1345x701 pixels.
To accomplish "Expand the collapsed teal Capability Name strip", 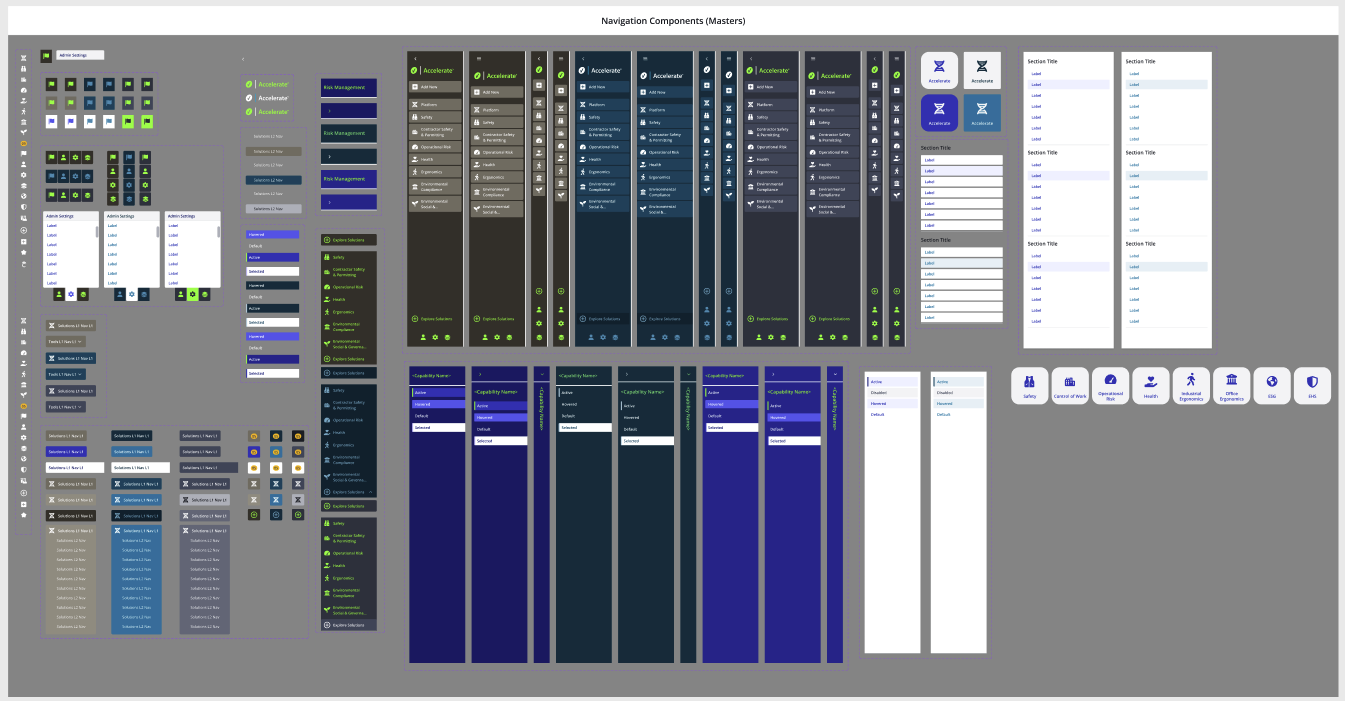I will [688, 514].
